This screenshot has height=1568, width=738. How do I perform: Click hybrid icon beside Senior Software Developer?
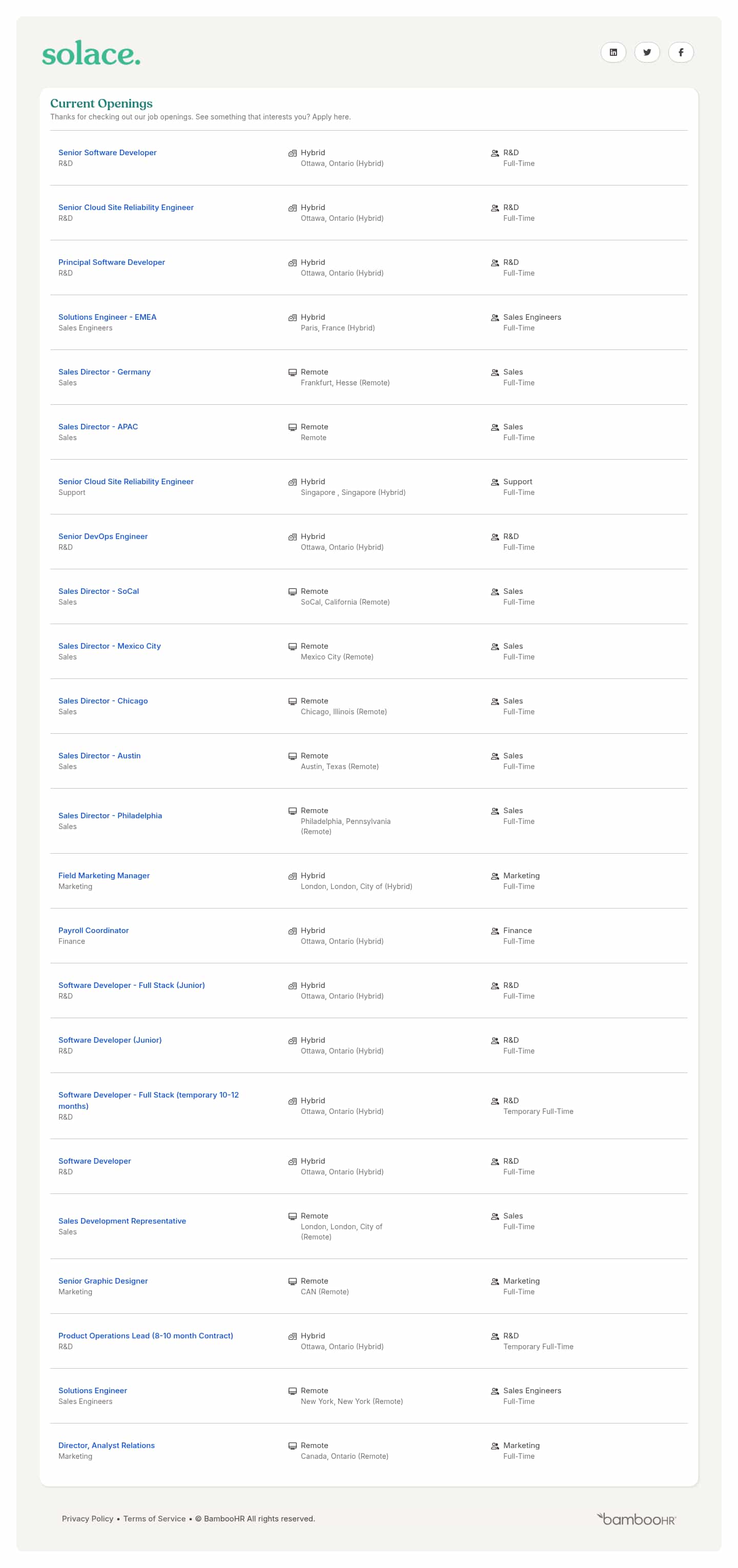[x=292, y=153]
